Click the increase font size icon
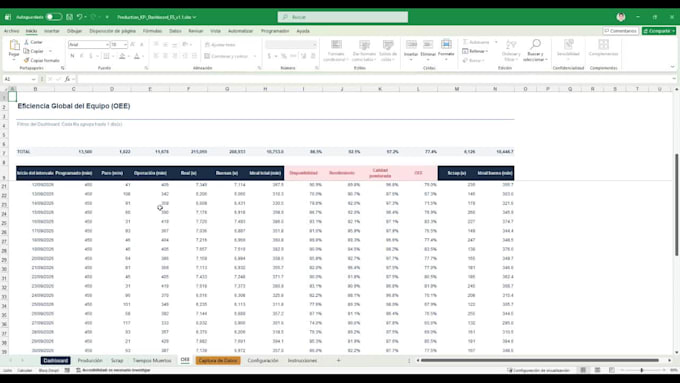 (x=133, y=45)
